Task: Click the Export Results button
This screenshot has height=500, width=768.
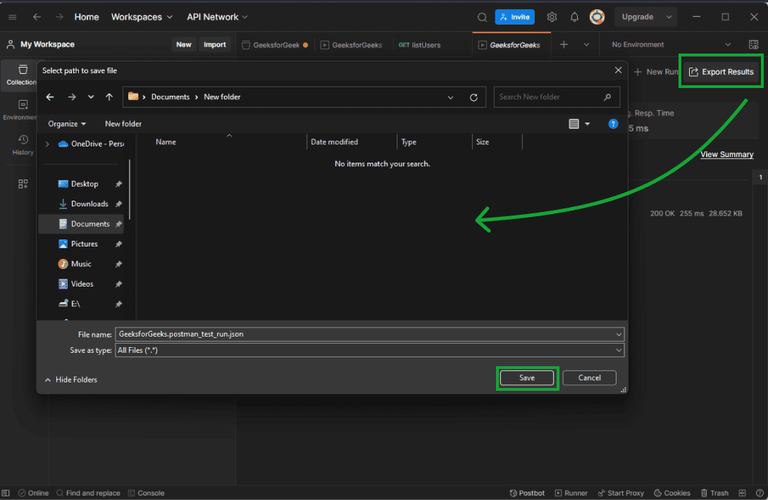Action: (x=721, y=72)
